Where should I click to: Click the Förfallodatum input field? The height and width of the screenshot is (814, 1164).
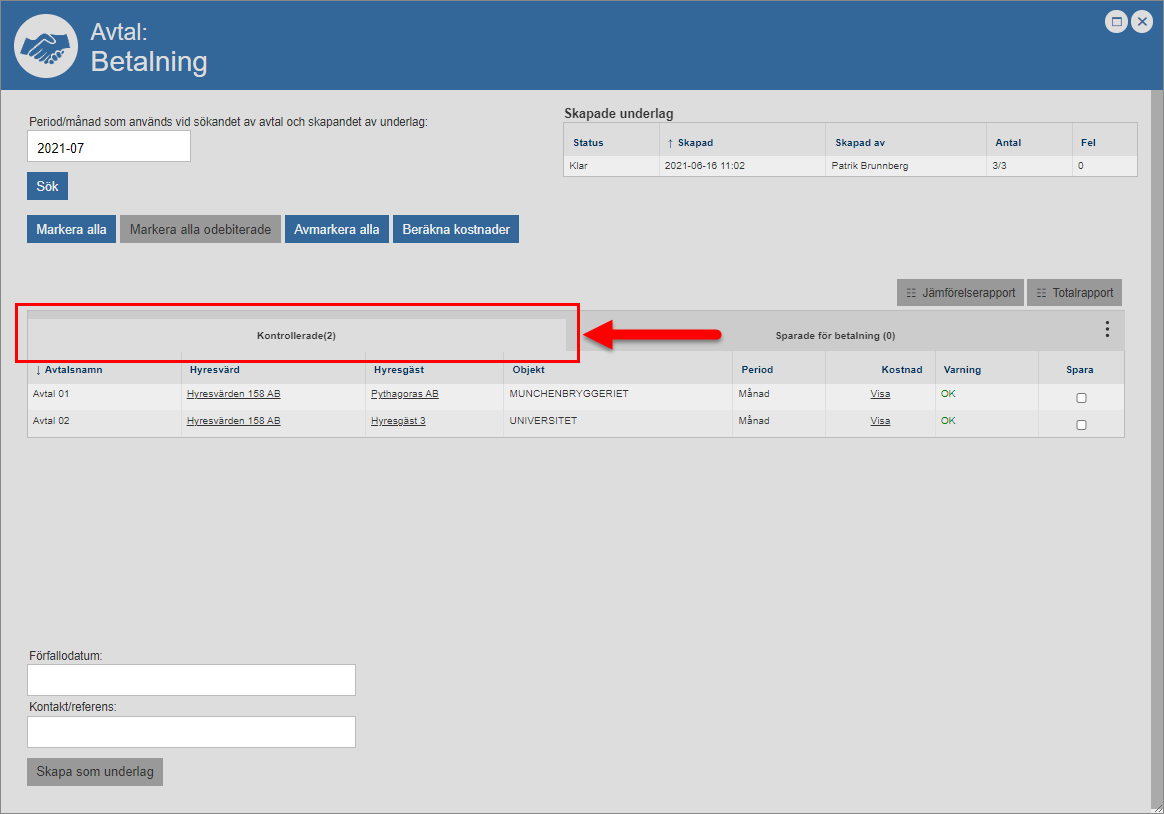191,680
